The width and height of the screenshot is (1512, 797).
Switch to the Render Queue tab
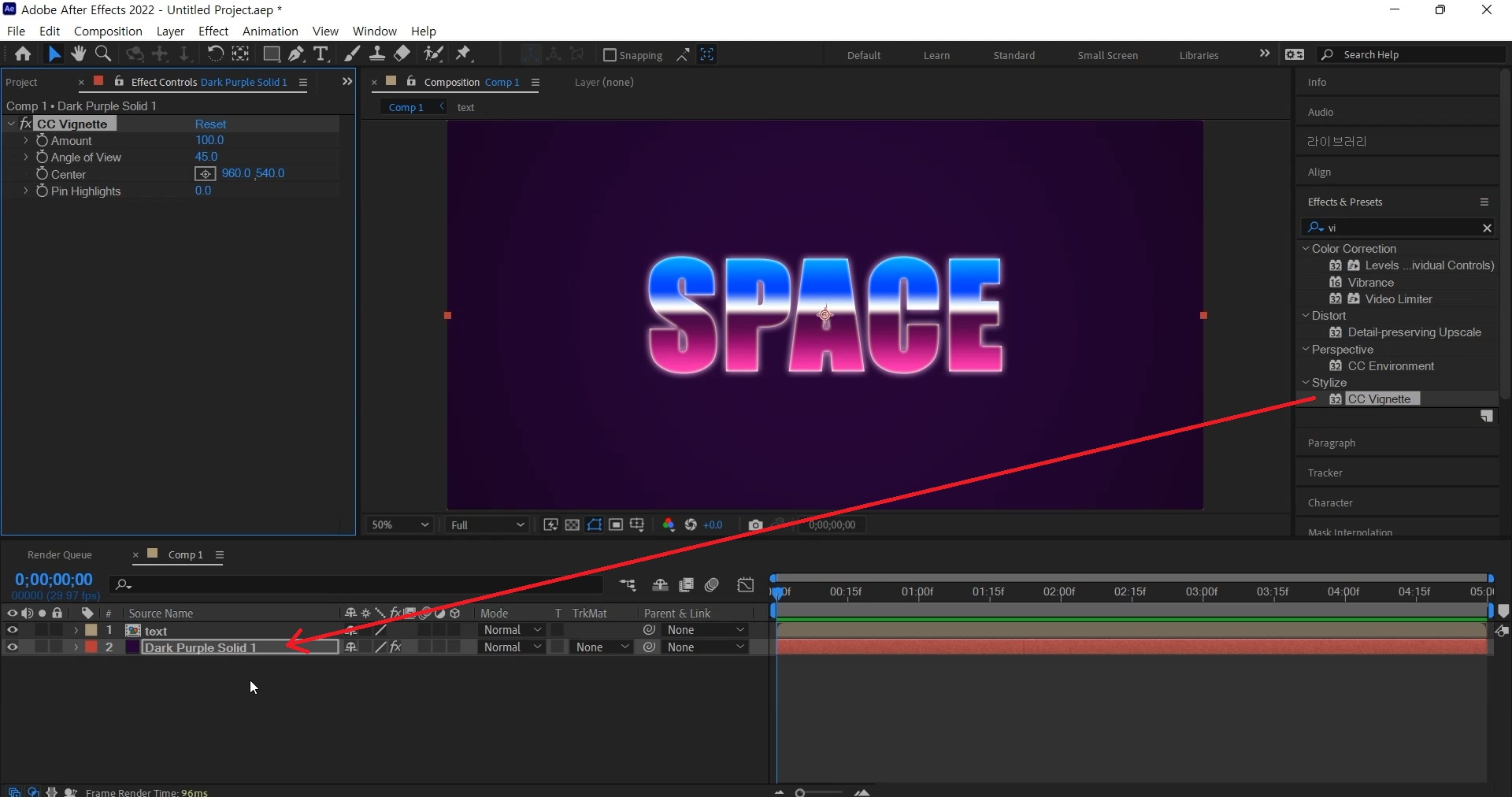click(x=60, y=555)
